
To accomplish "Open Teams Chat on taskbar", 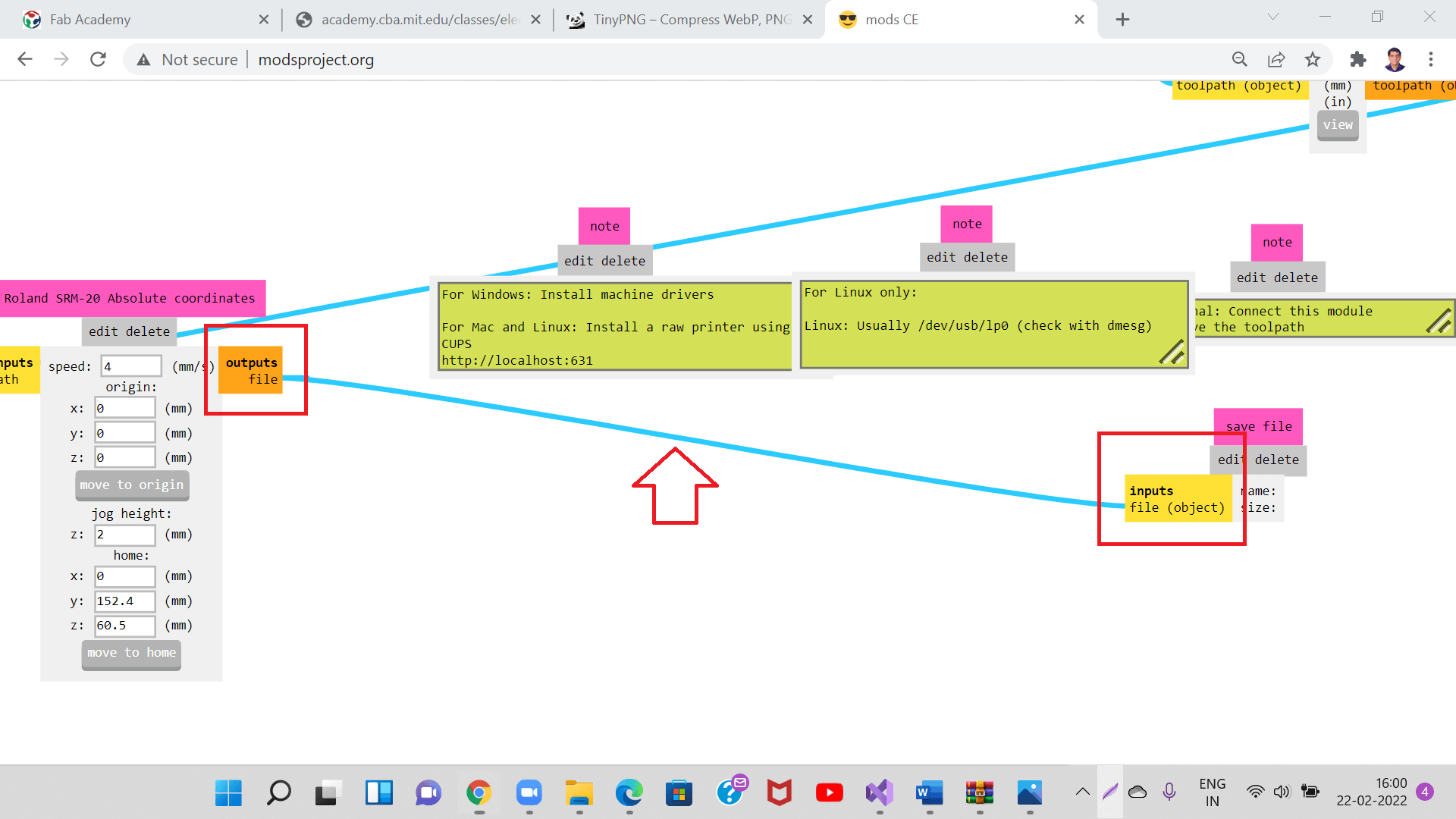I will tap(428, 793).
